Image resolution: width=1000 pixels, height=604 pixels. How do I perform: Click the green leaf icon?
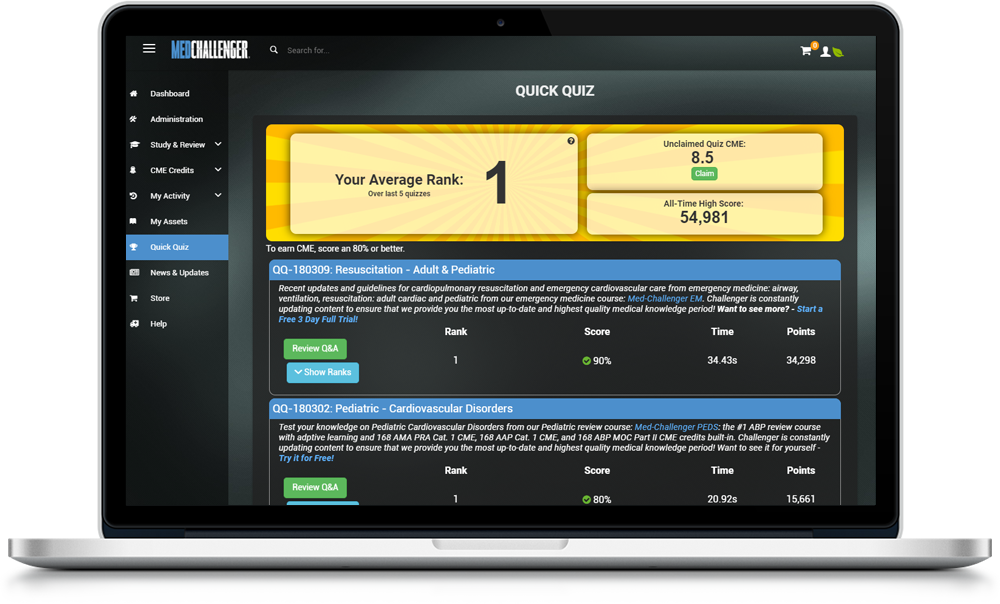tap(838, 52)
